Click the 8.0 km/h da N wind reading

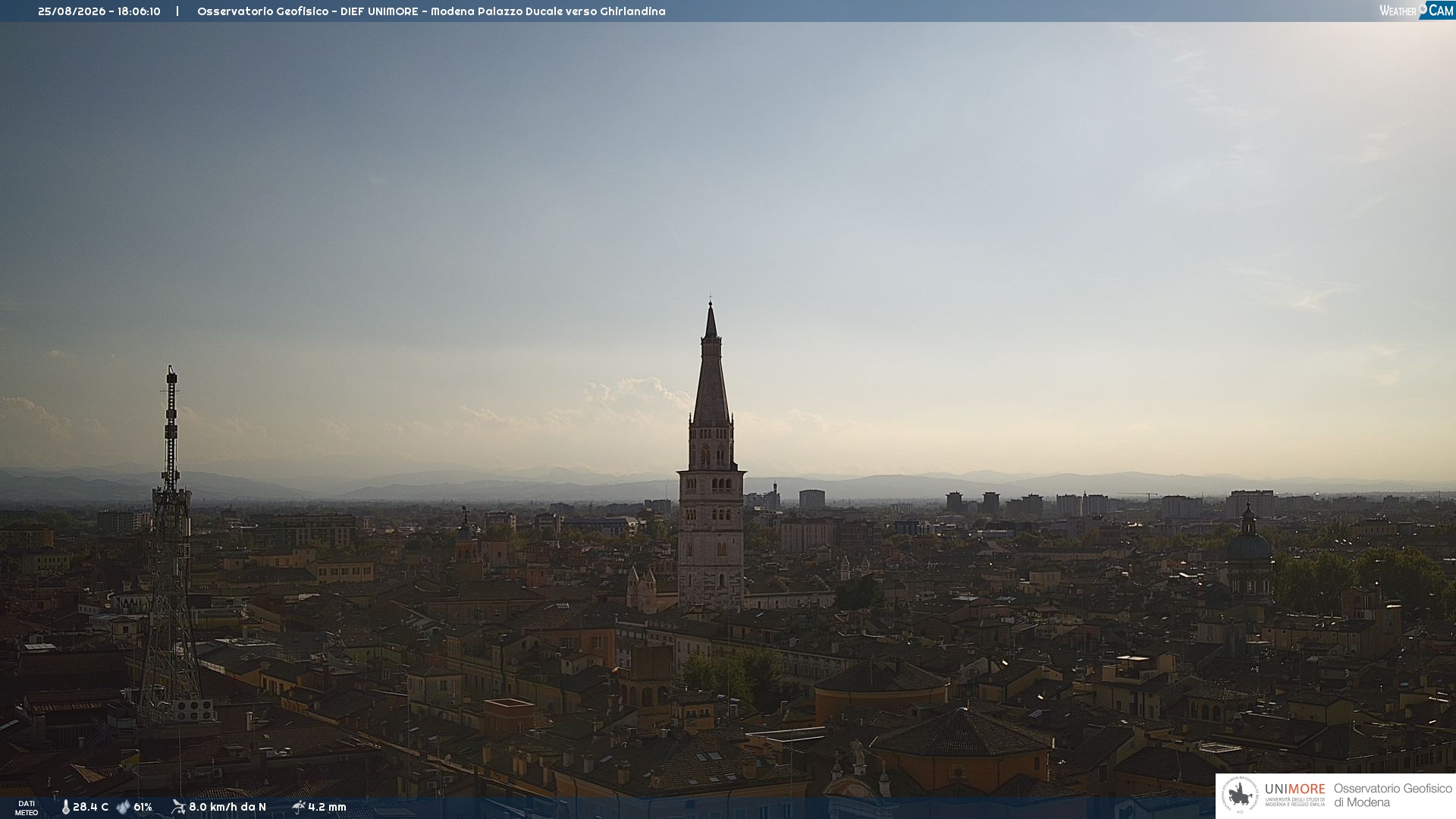click(227, 807)
